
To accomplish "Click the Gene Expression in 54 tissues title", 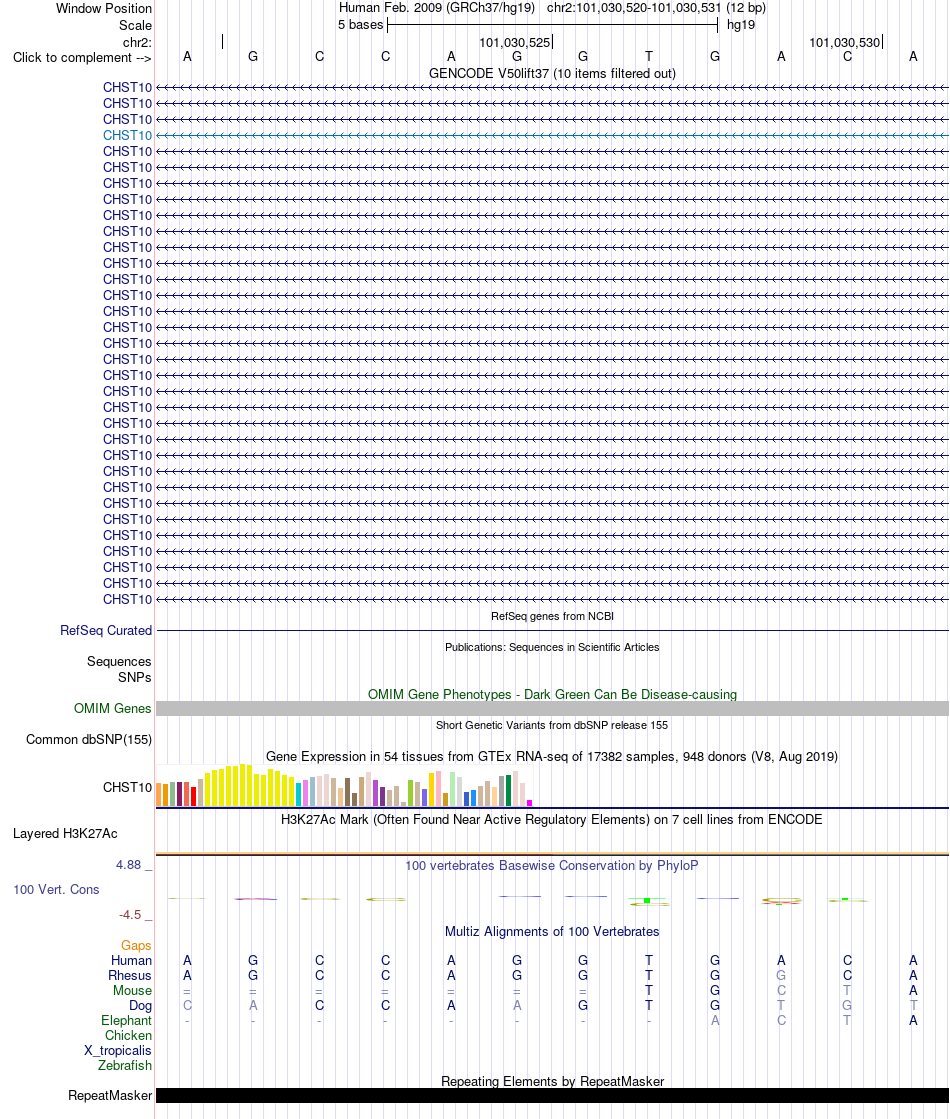I will 552,757.
